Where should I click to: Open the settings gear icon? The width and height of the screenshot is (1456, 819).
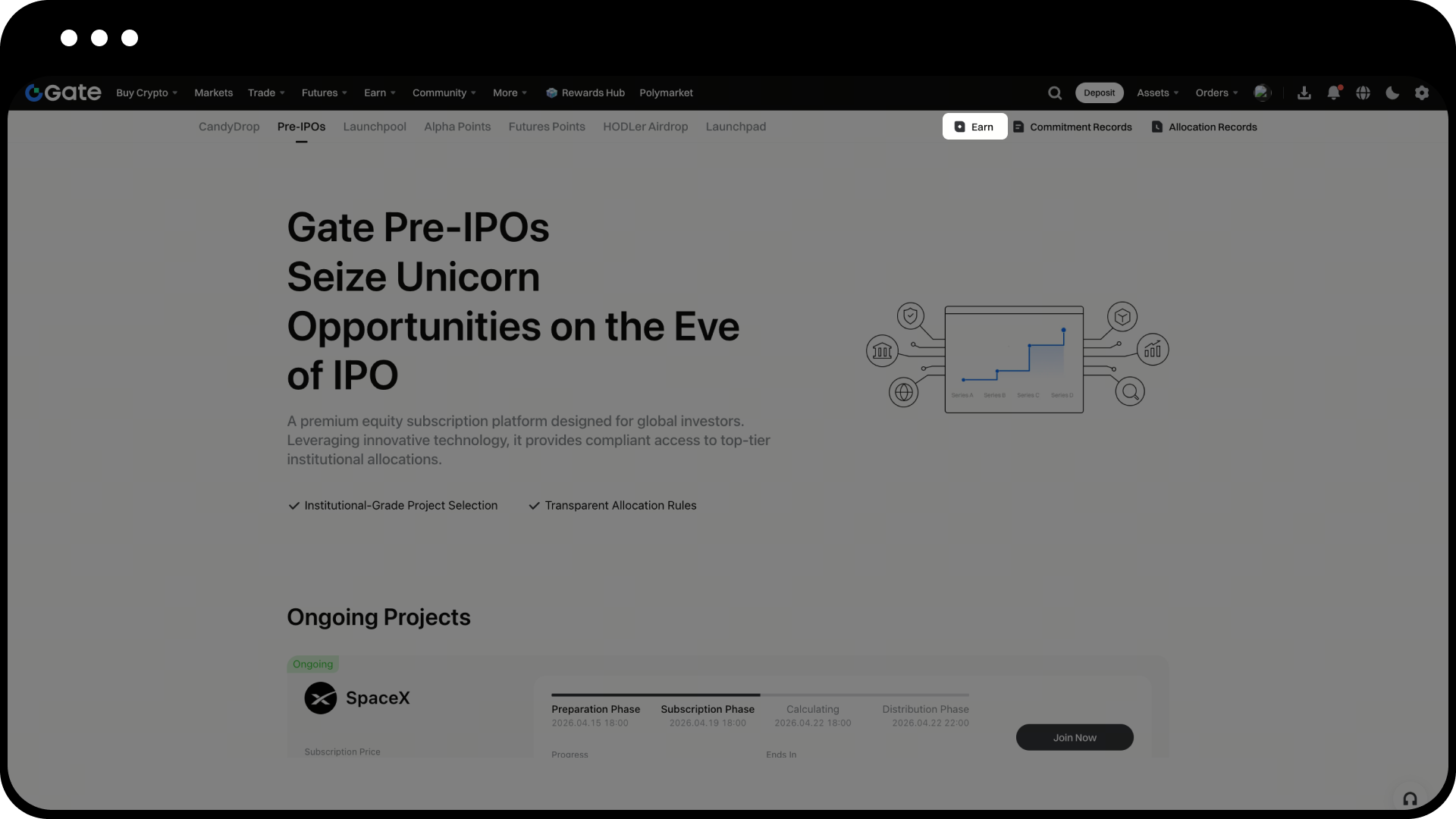(x=1422, y=93)
